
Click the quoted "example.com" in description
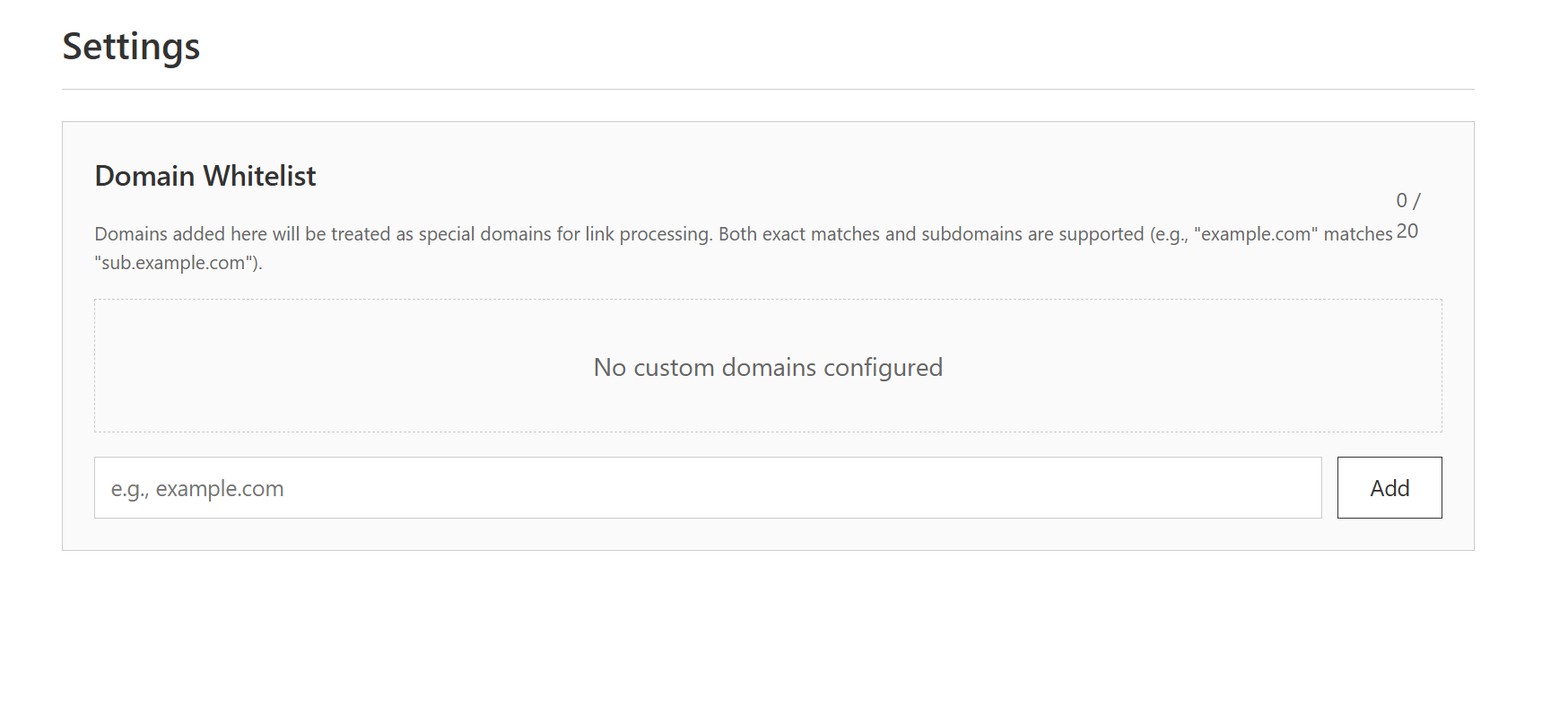[x=1256, y=234]
